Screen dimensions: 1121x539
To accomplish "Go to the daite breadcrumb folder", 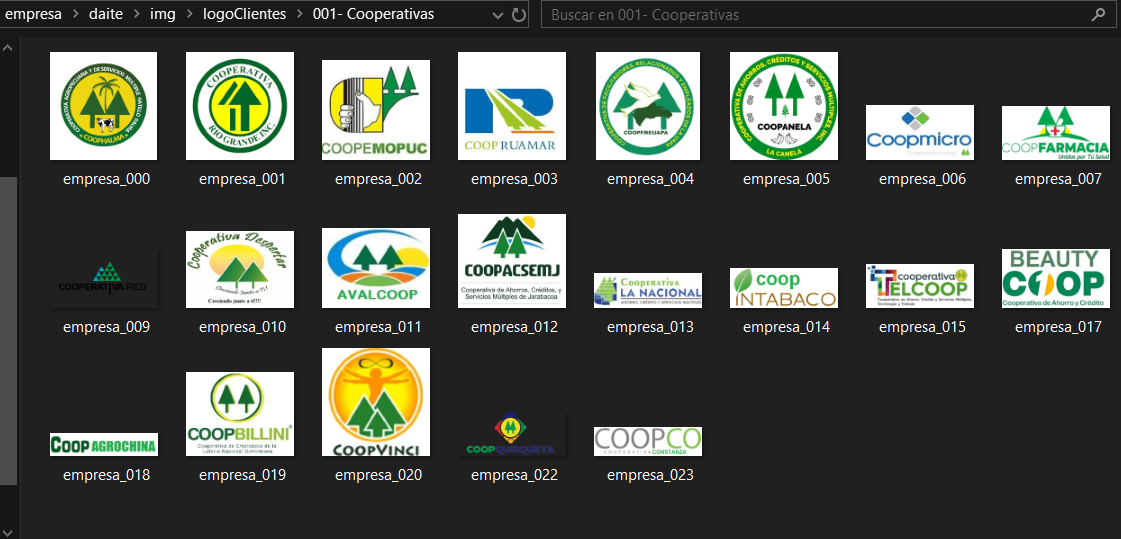I will coord(105,14).
